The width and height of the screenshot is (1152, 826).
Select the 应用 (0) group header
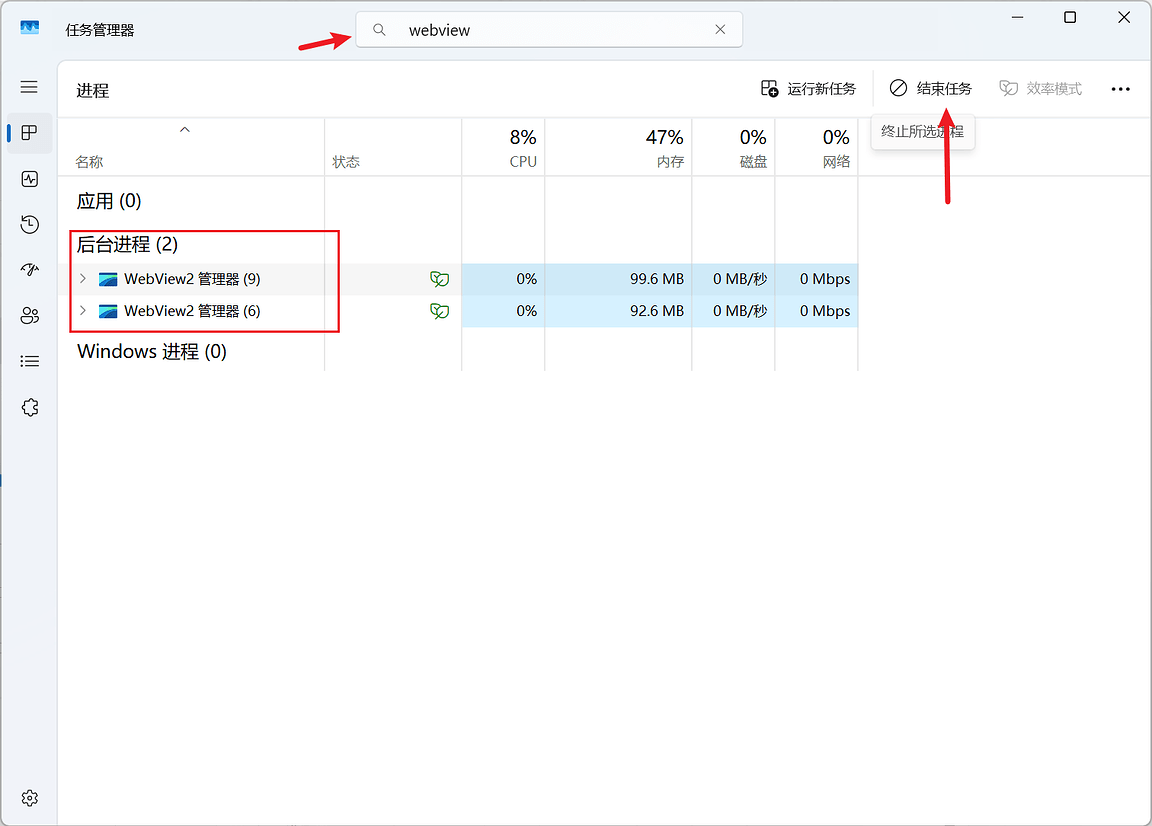coord(109,201)
